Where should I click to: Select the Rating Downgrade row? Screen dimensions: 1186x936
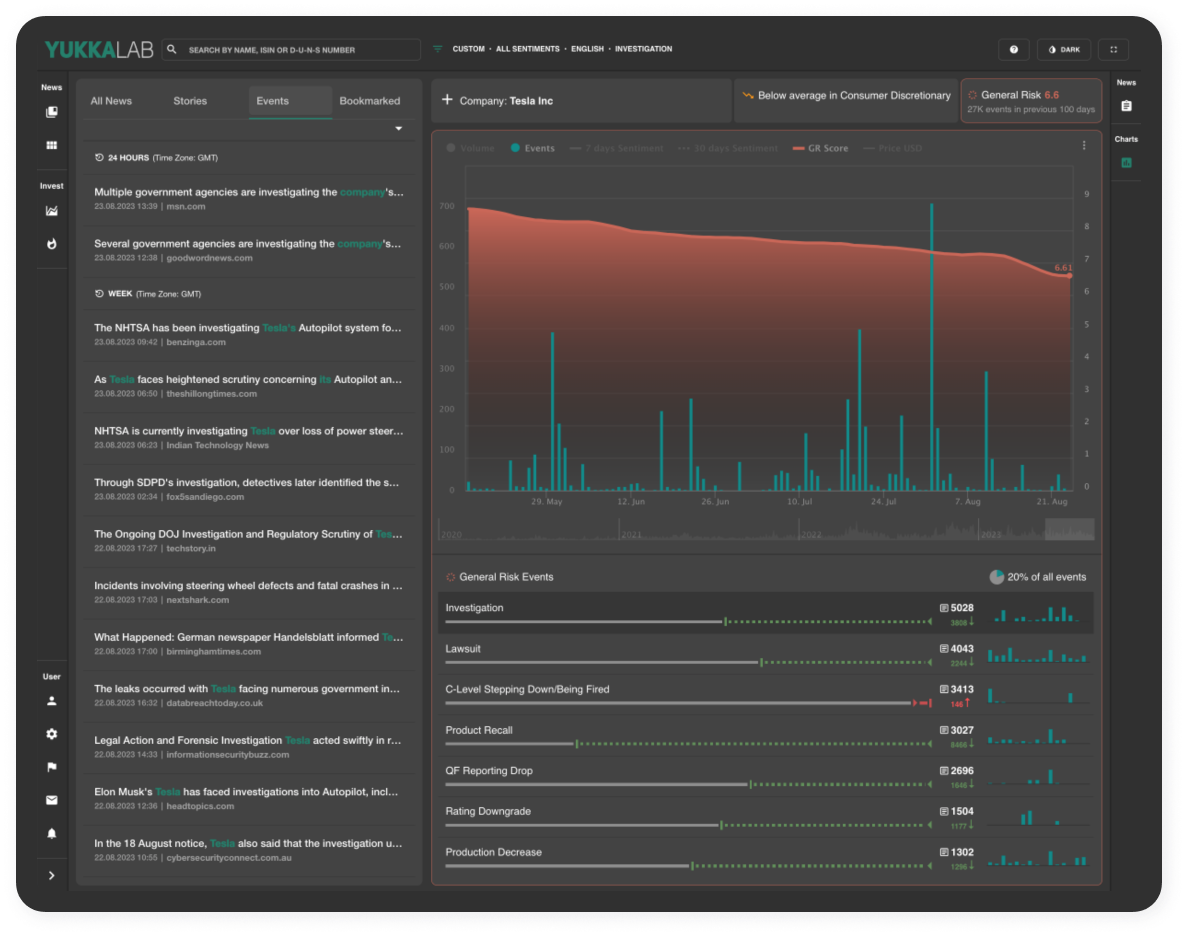[x=765, y=818]
